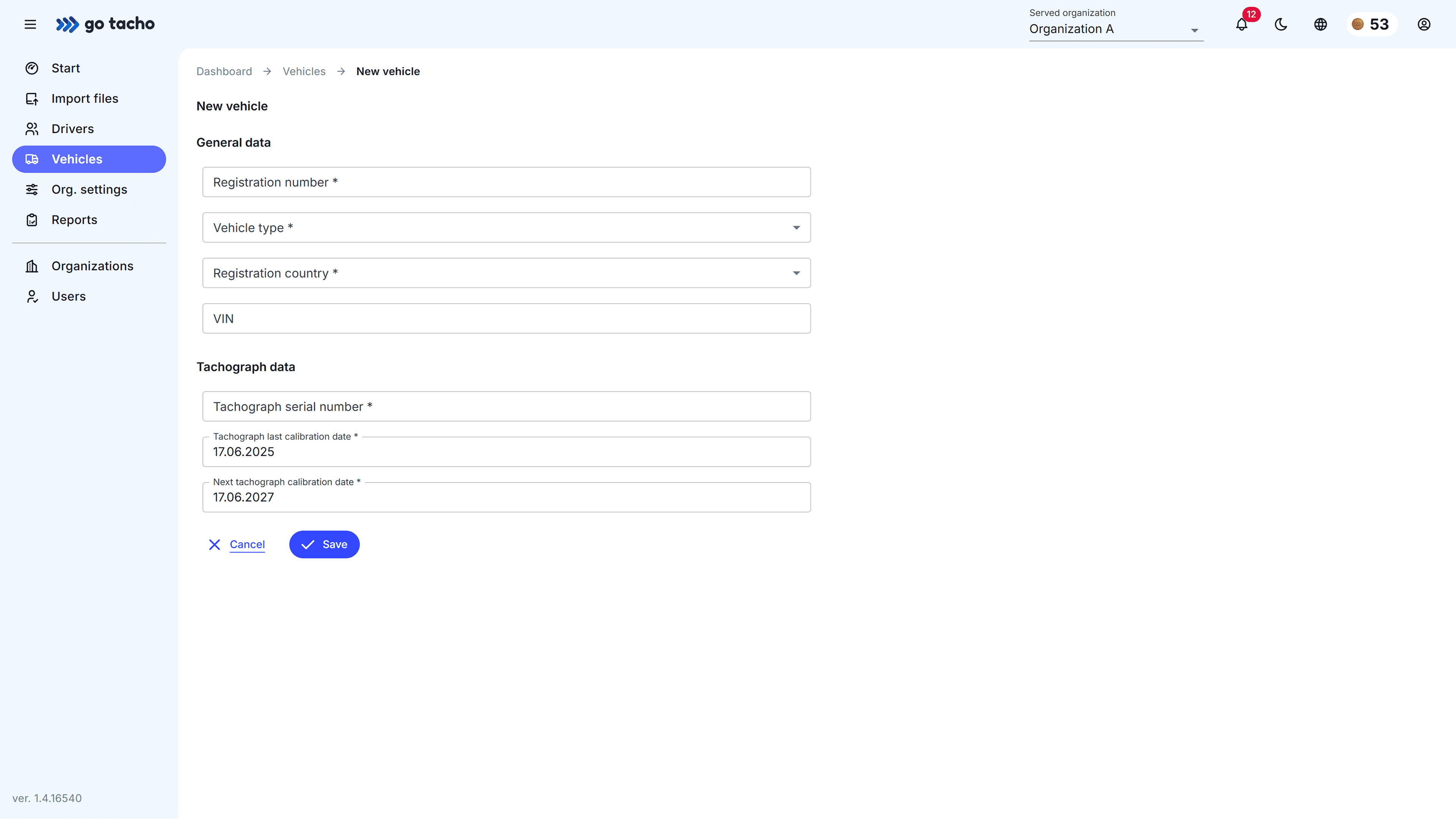Viewport: 1456px width, 819px height.
Task: Click the user account icon
Action: click(x=1424, y=24)
